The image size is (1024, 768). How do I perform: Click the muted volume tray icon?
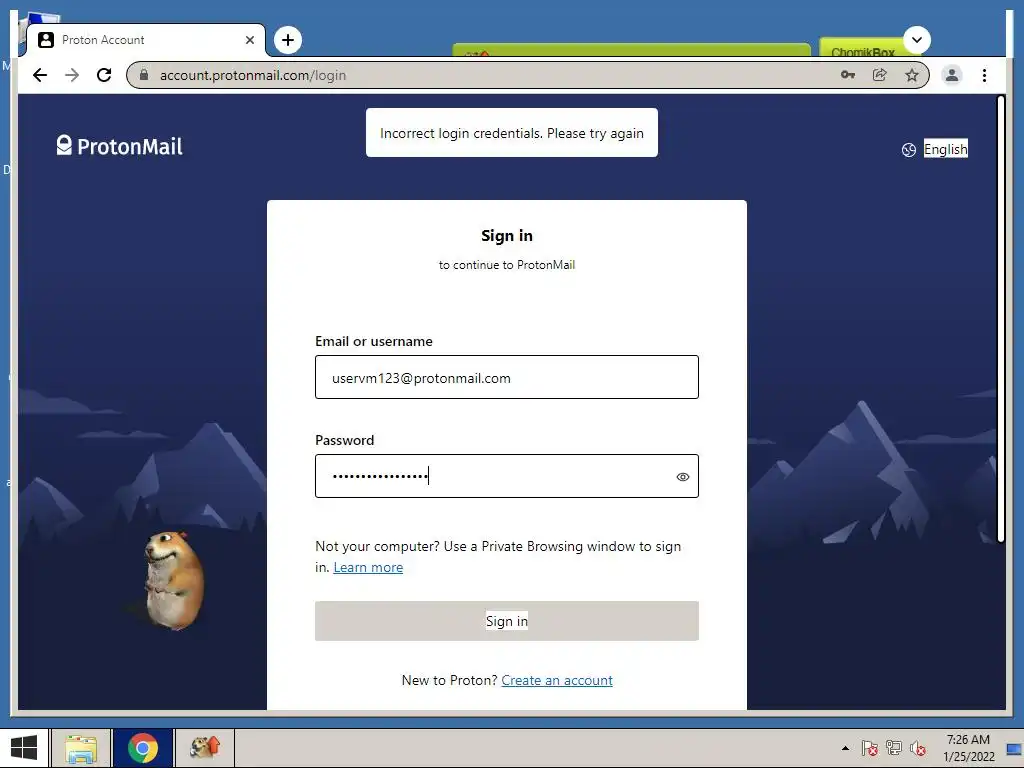click(918, 748)
